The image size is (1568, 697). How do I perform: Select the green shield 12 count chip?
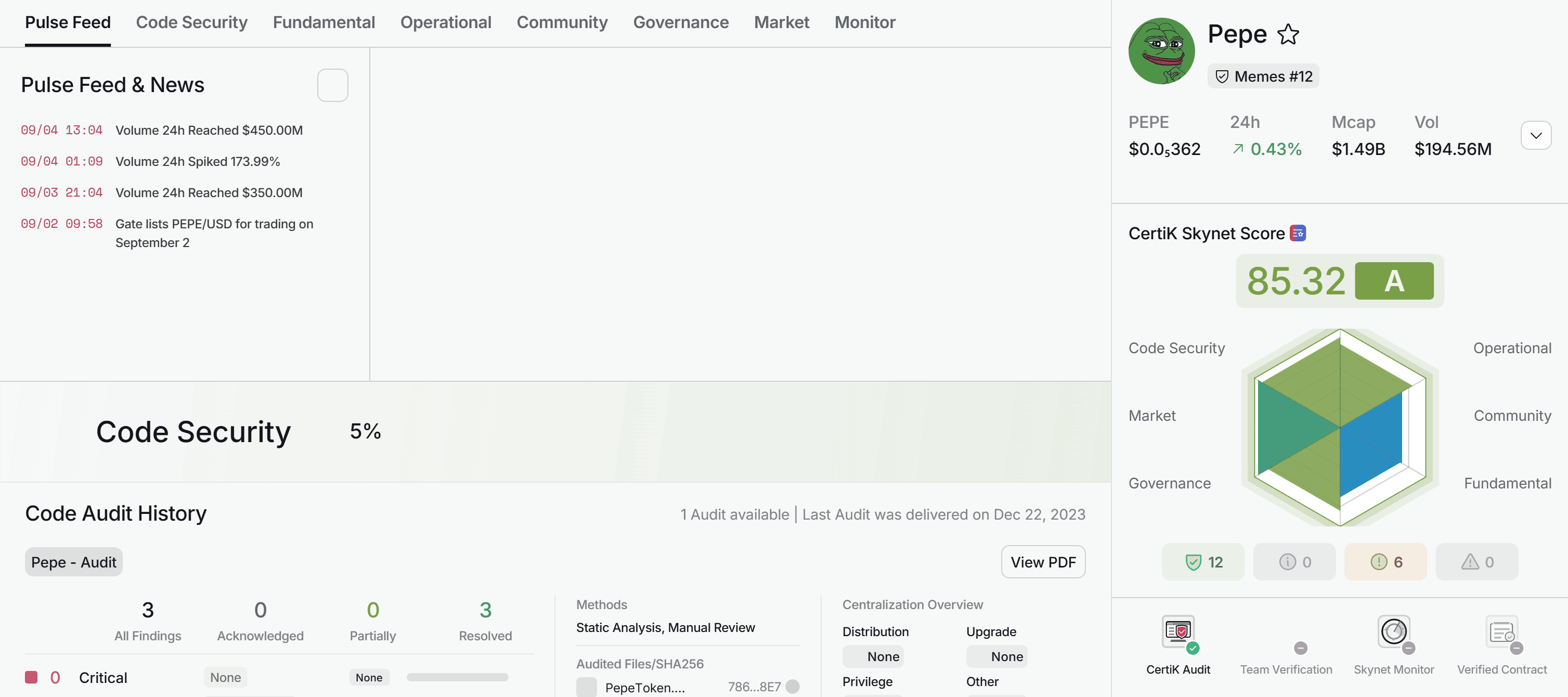point(1203,562)
